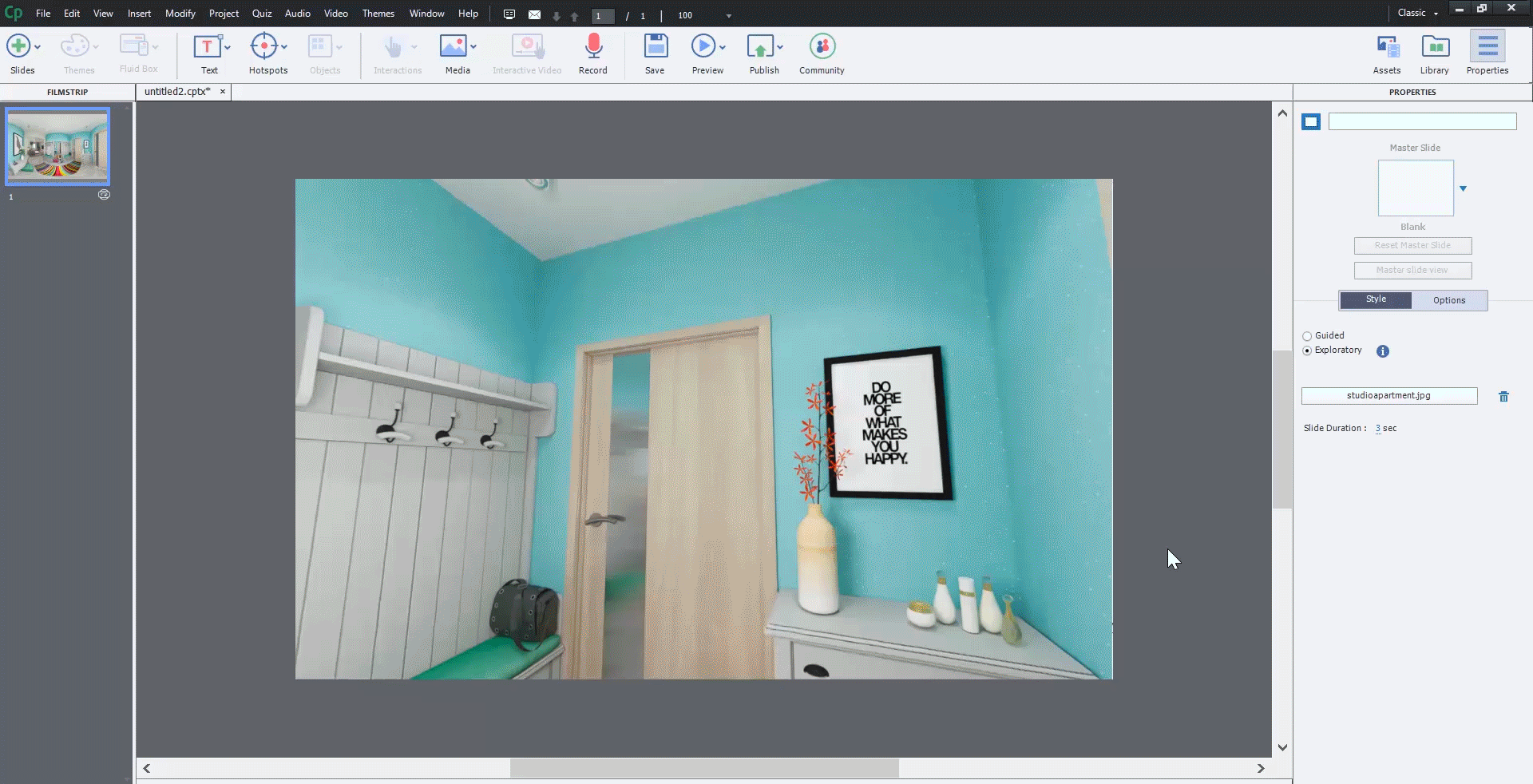Expand the Slides dropdown arrow
The width and height of the screenshot is (1533, 784).
[38, 47]
